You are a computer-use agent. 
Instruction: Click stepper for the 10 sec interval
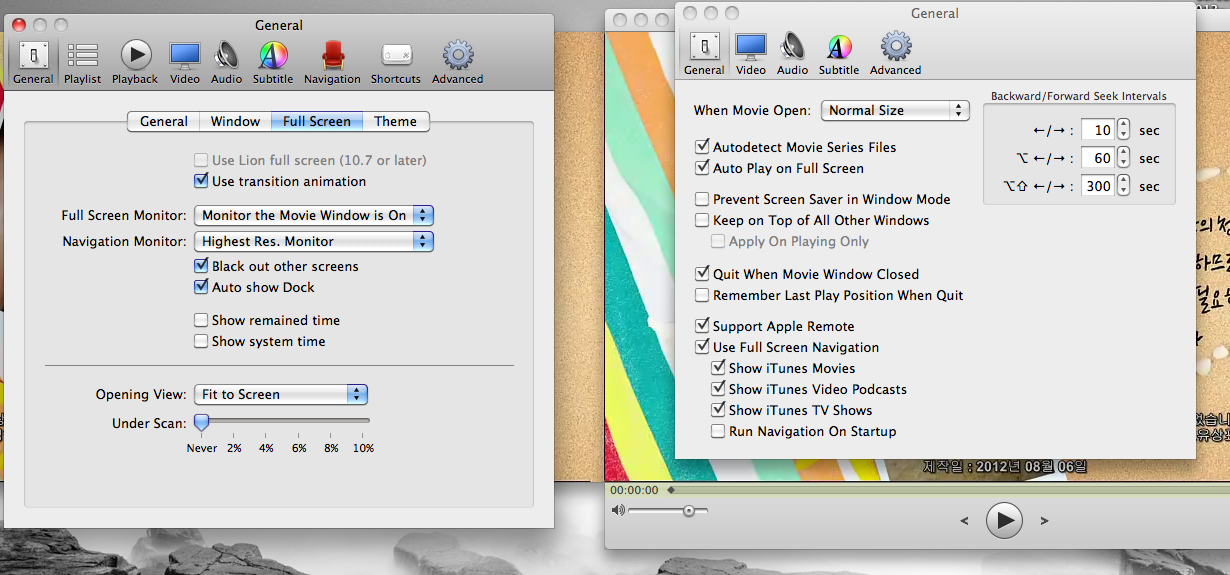[x=1123, y=130]
